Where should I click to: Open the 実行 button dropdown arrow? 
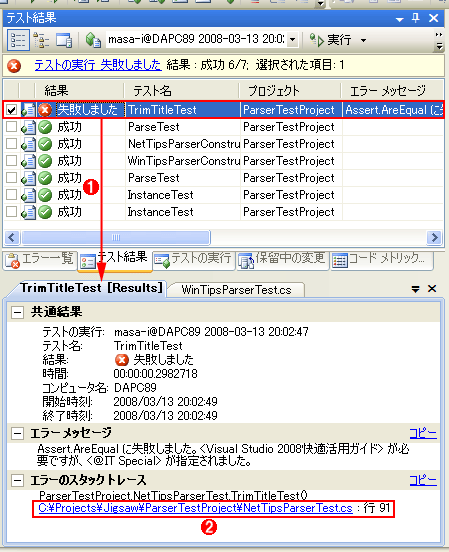363,40
